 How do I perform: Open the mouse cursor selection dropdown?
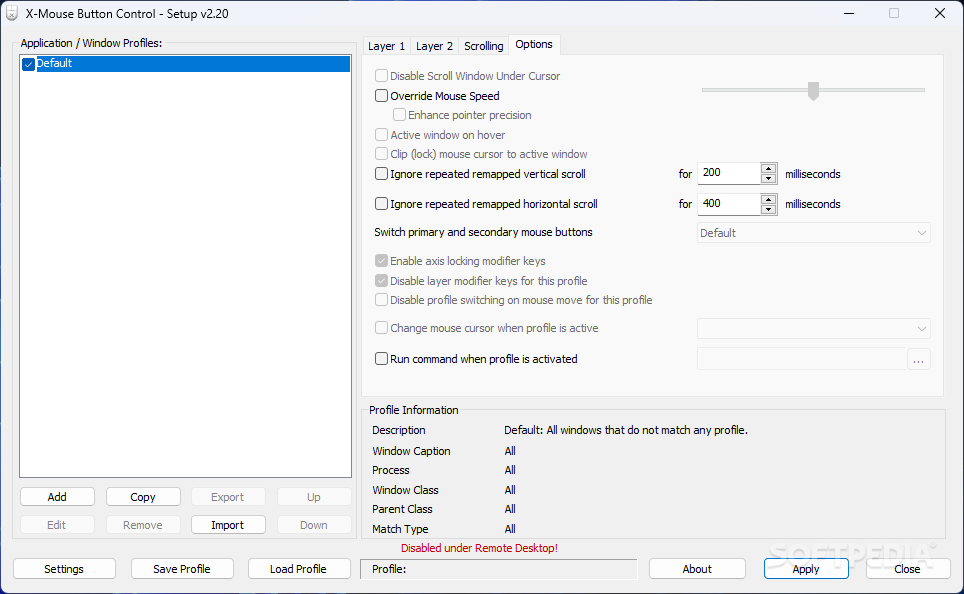click(x=813, y=328)
